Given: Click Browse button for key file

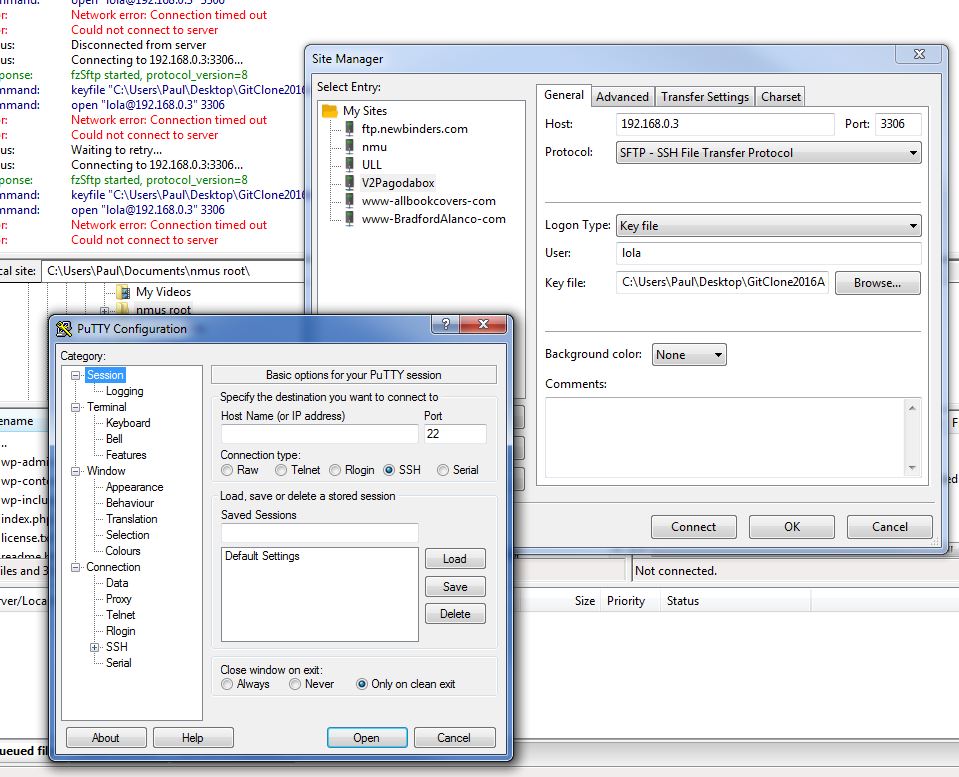Looking at the screenshot, I should coord(877,283).
